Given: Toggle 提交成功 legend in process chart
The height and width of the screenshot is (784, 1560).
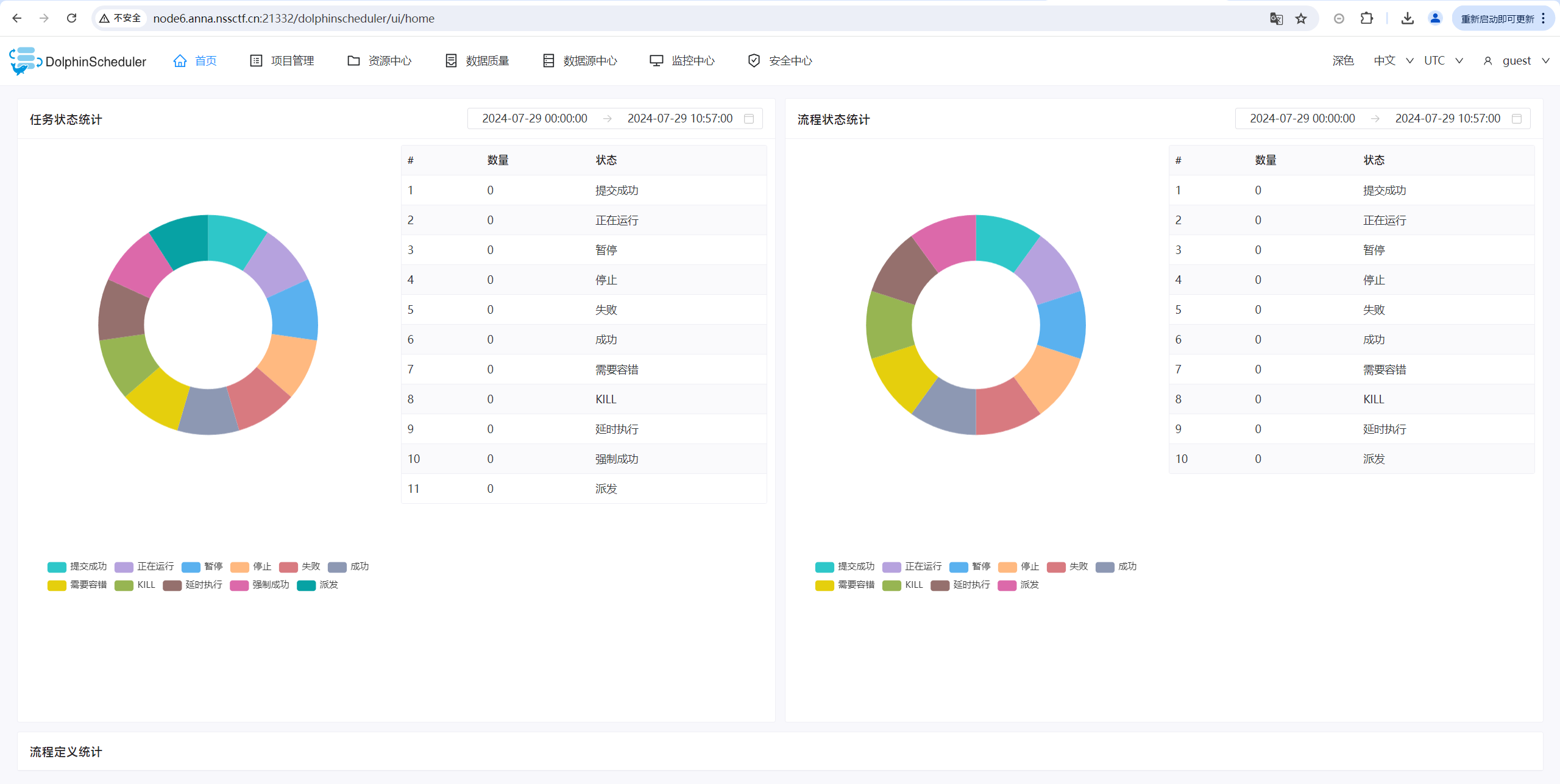Looking at the screenshot, I should (x=845, y=567).
